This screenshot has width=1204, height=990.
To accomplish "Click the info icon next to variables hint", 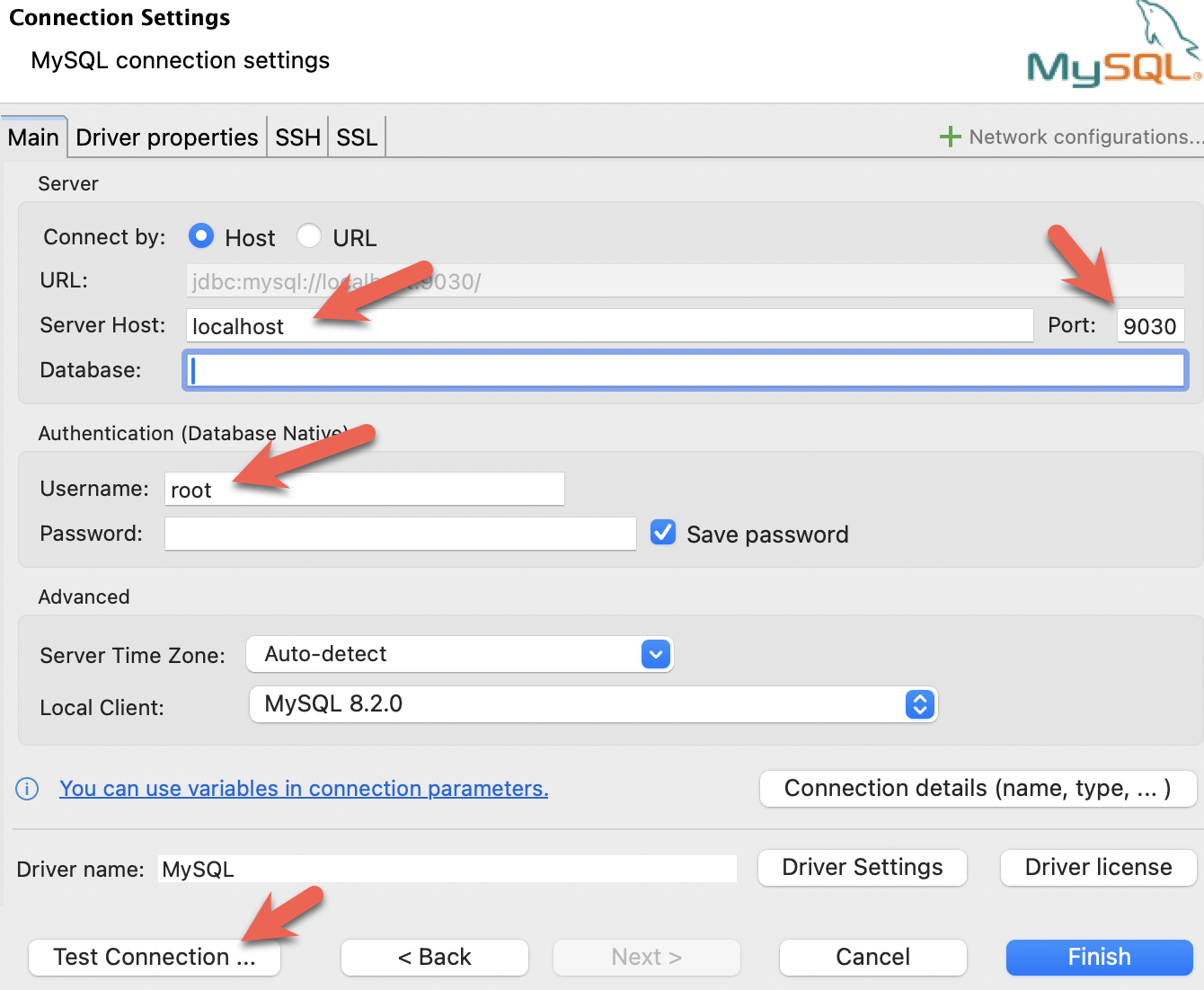I will 26,789.
